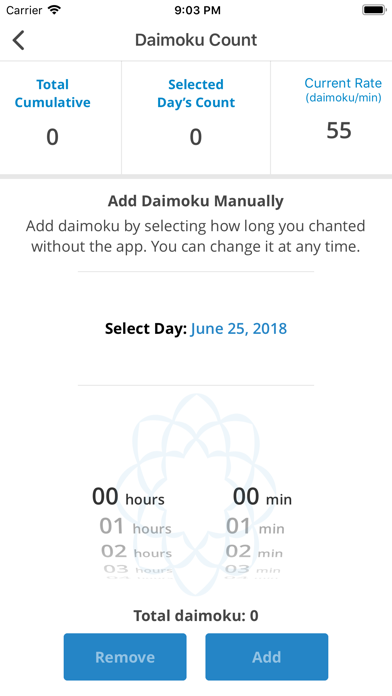Select 02 min in the picker
The height and width of the screenshot is (696, 392).
pyautogui.click(x=254, y=552)
